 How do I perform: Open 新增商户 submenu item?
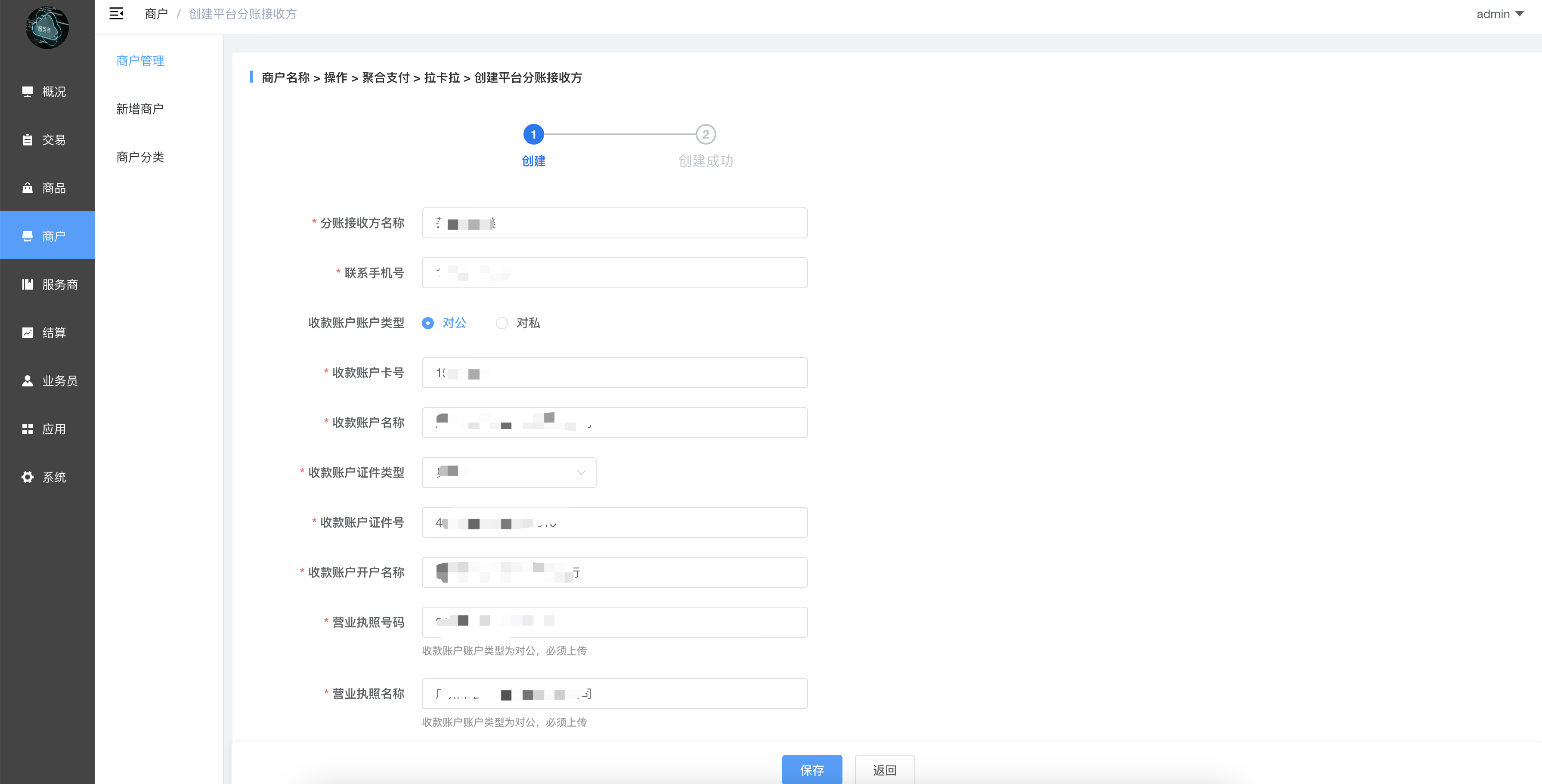tap(139, 109)
